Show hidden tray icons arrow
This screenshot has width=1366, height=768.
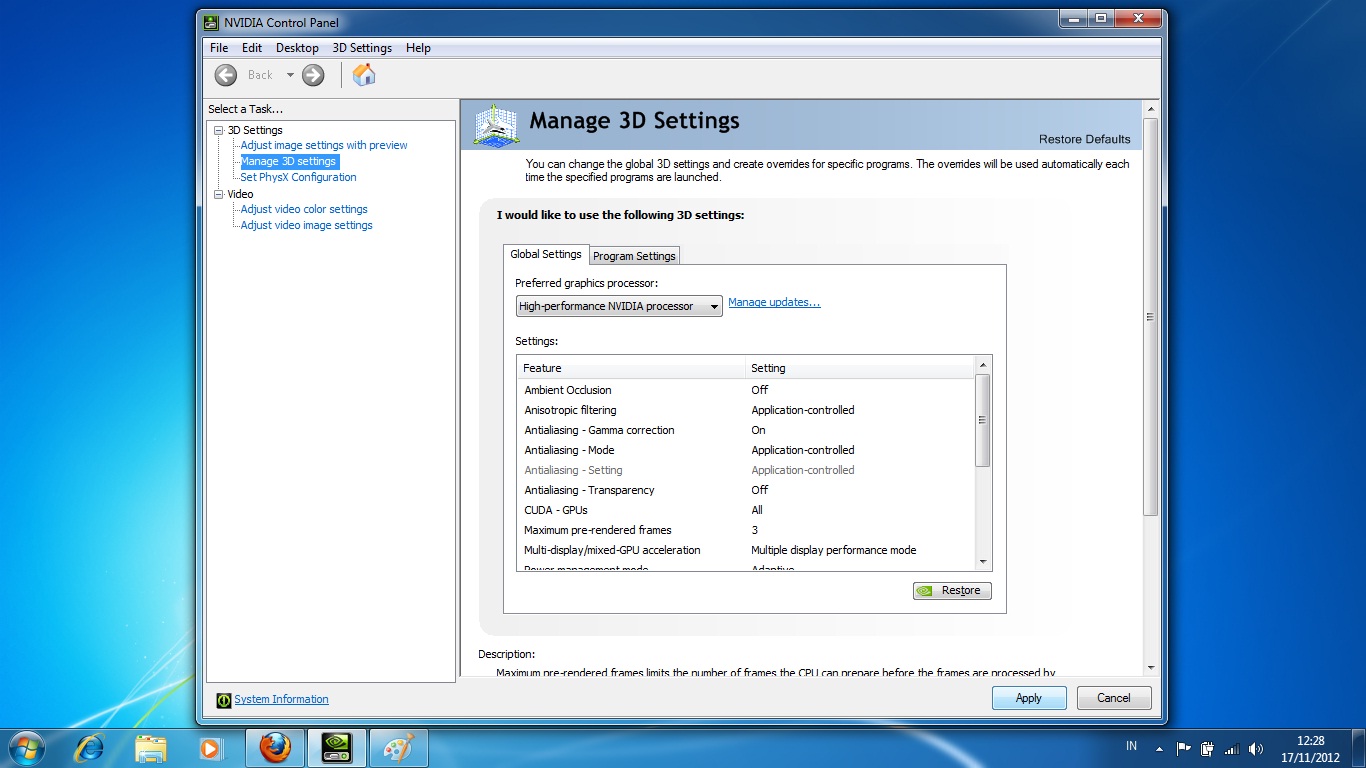click(x=1160, y=748)
